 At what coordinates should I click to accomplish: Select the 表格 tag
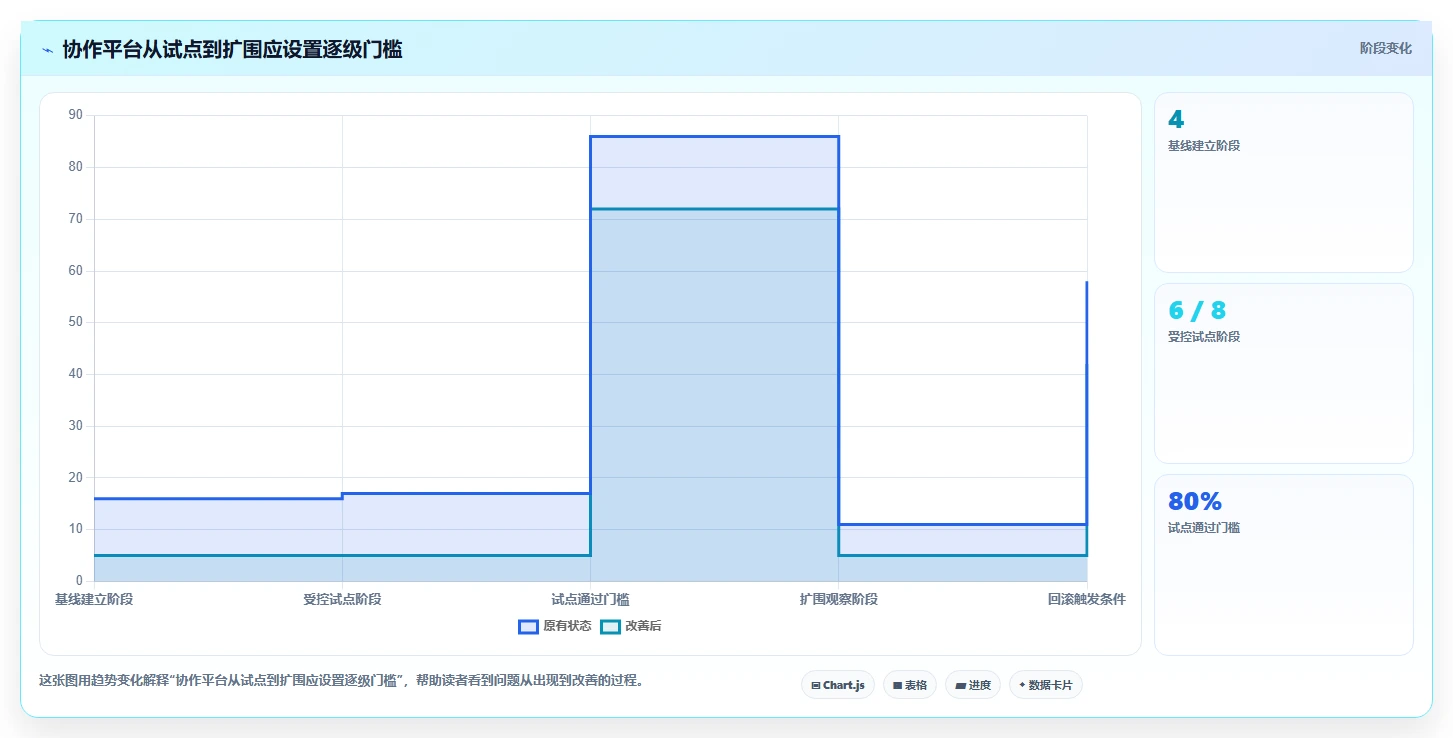pyautogui.click(x=910, y=685)
